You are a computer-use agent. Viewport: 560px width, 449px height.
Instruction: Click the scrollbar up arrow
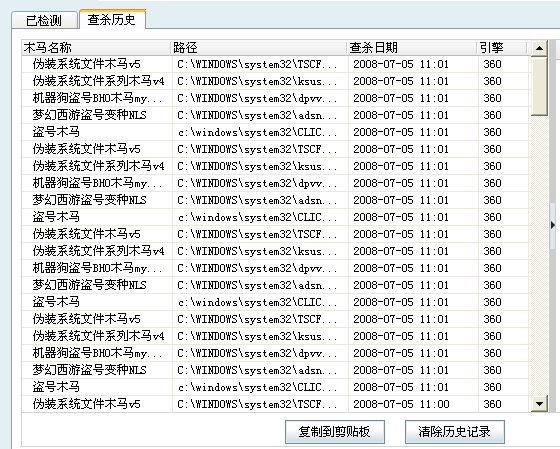click(539, 48)
